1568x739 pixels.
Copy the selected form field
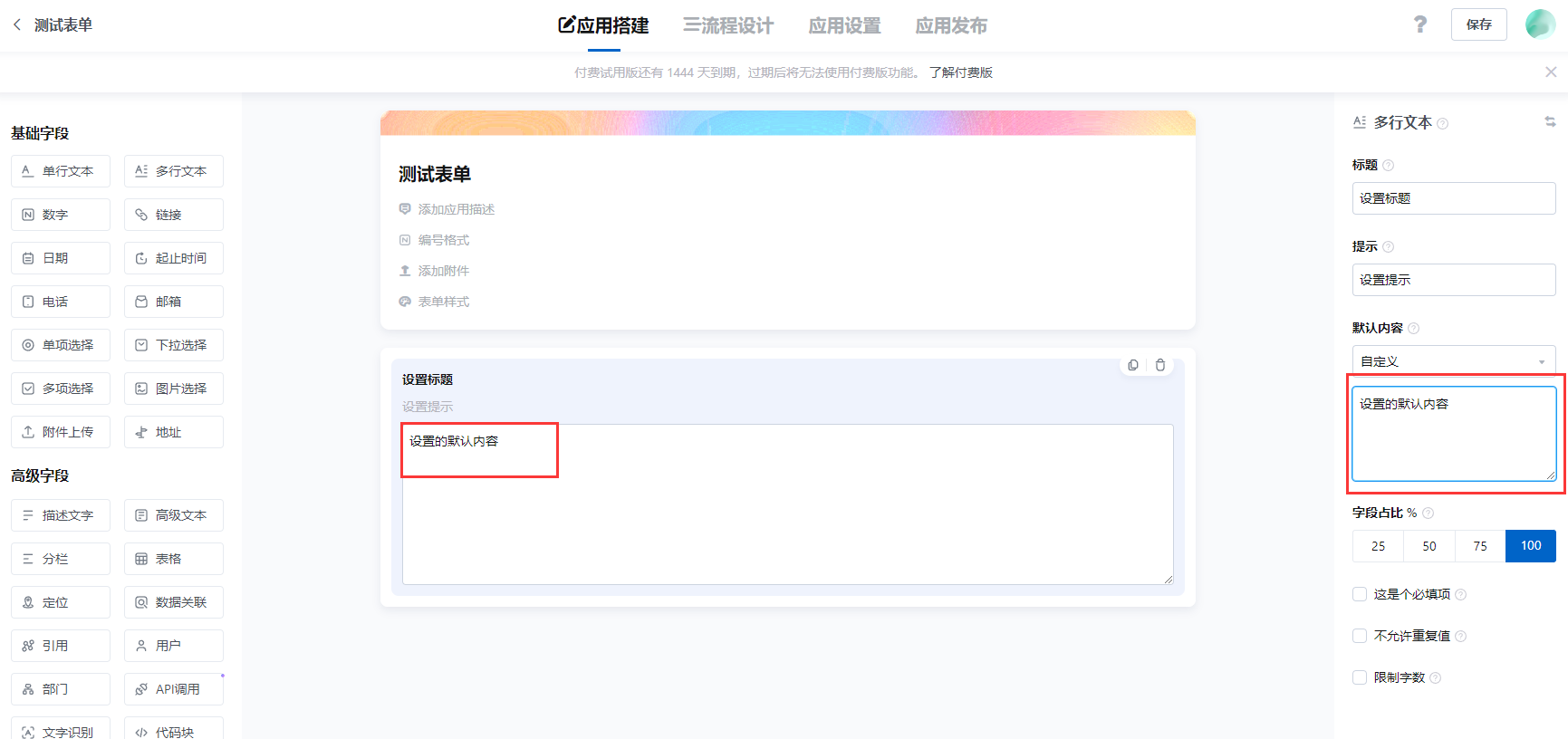pyautogui.click(x=1133, y=365)
